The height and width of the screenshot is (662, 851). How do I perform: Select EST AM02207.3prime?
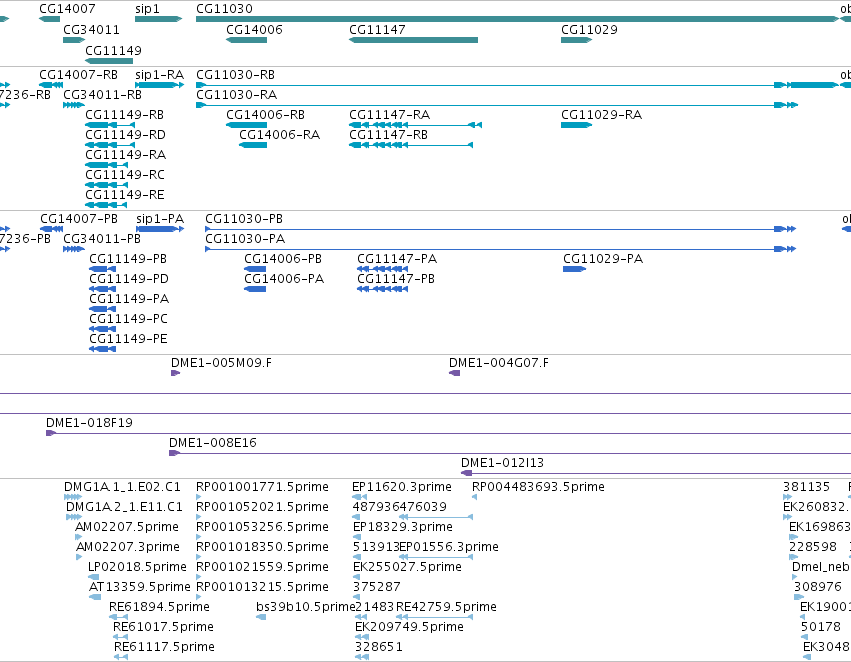[79, 557]
